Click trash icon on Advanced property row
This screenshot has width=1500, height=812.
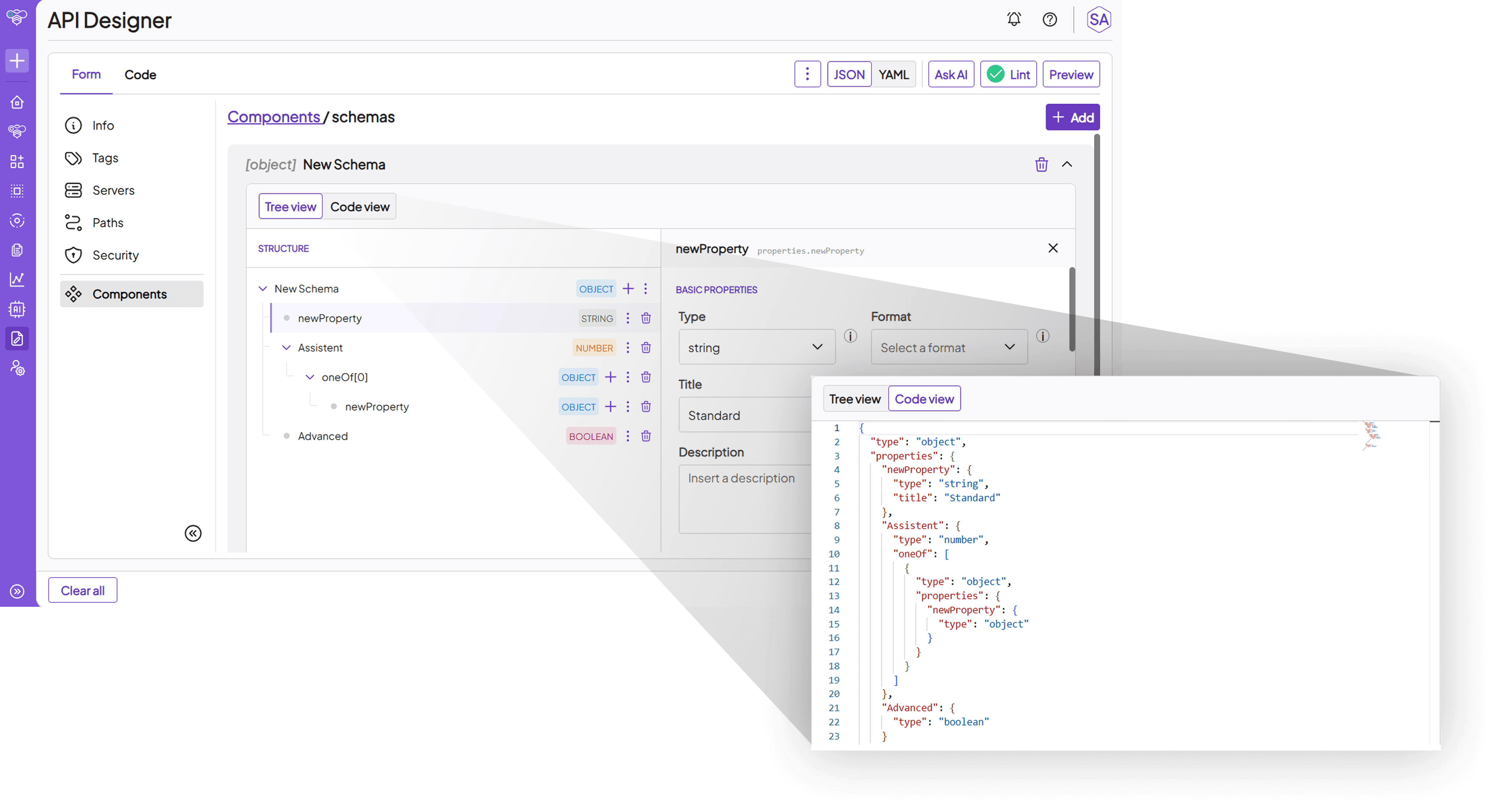(646, 436)
